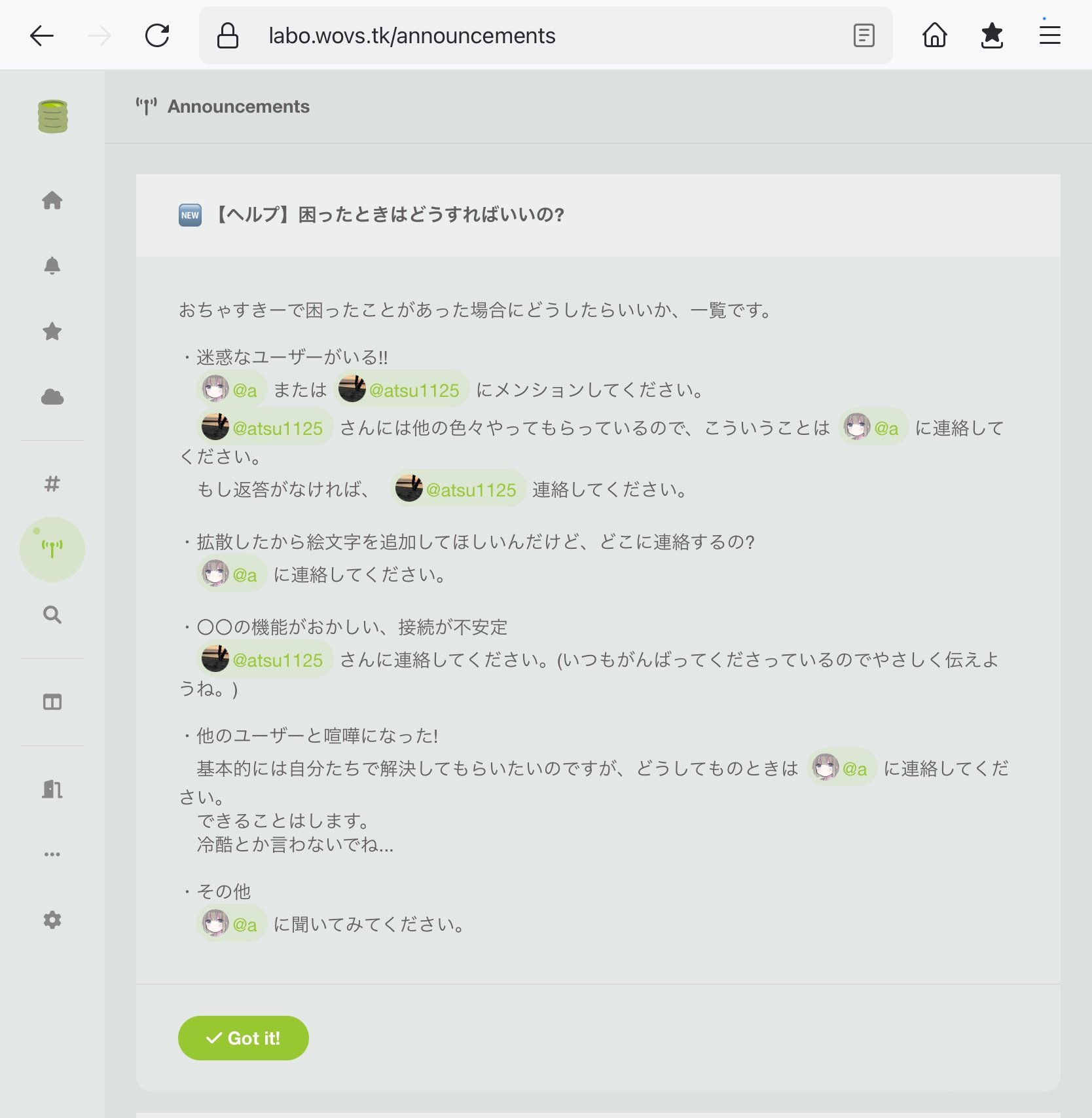Open the @a mention after こういうことは

(x=873, y=428)
